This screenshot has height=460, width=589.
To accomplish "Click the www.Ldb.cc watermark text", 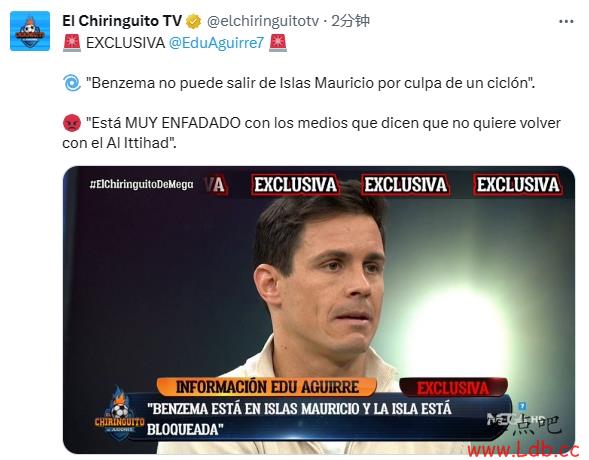I will tap(523, 450).
